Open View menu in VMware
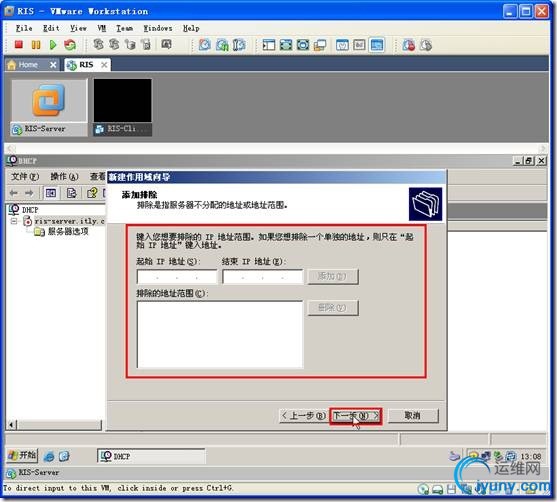This screenshot has width=557, height=502. (78, 28)
